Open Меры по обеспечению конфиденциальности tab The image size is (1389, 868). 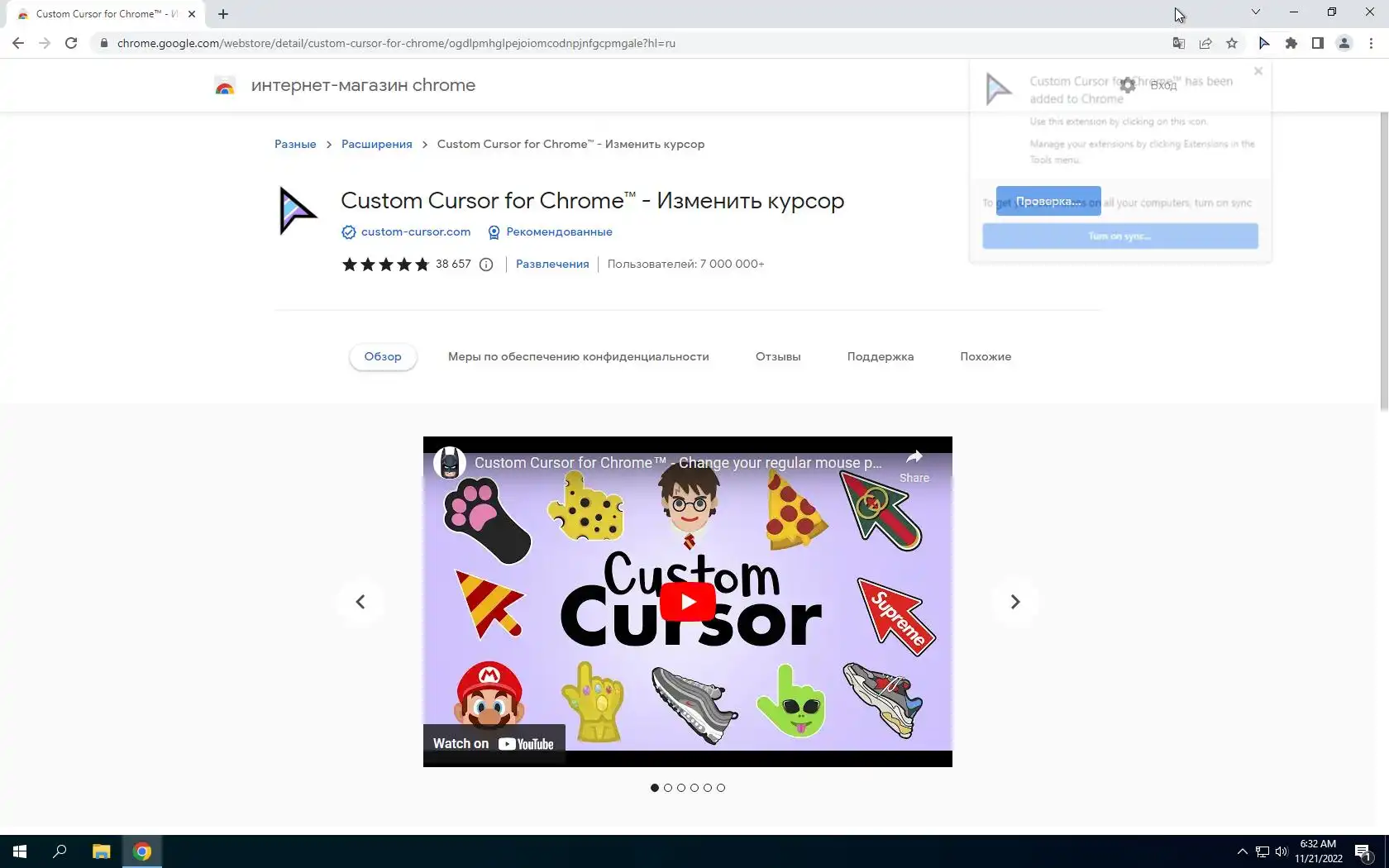[579, 357]
